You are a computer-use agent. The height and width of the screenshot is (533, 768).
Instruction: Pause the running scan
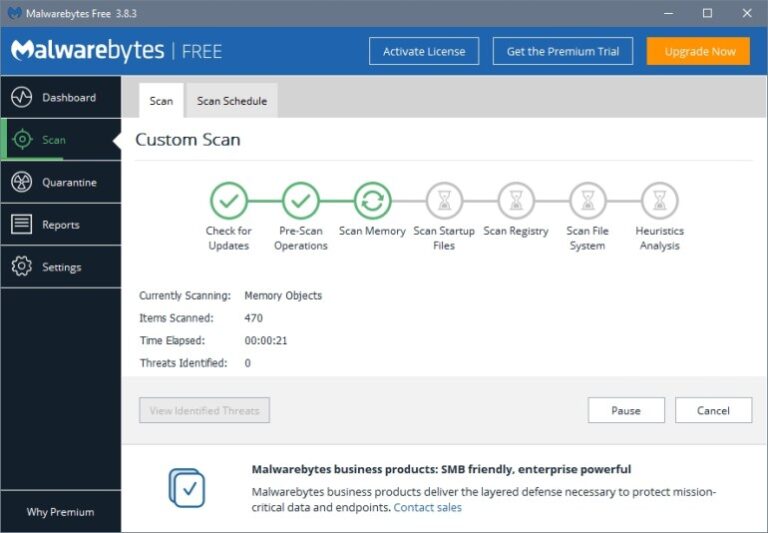coord(626,410)
